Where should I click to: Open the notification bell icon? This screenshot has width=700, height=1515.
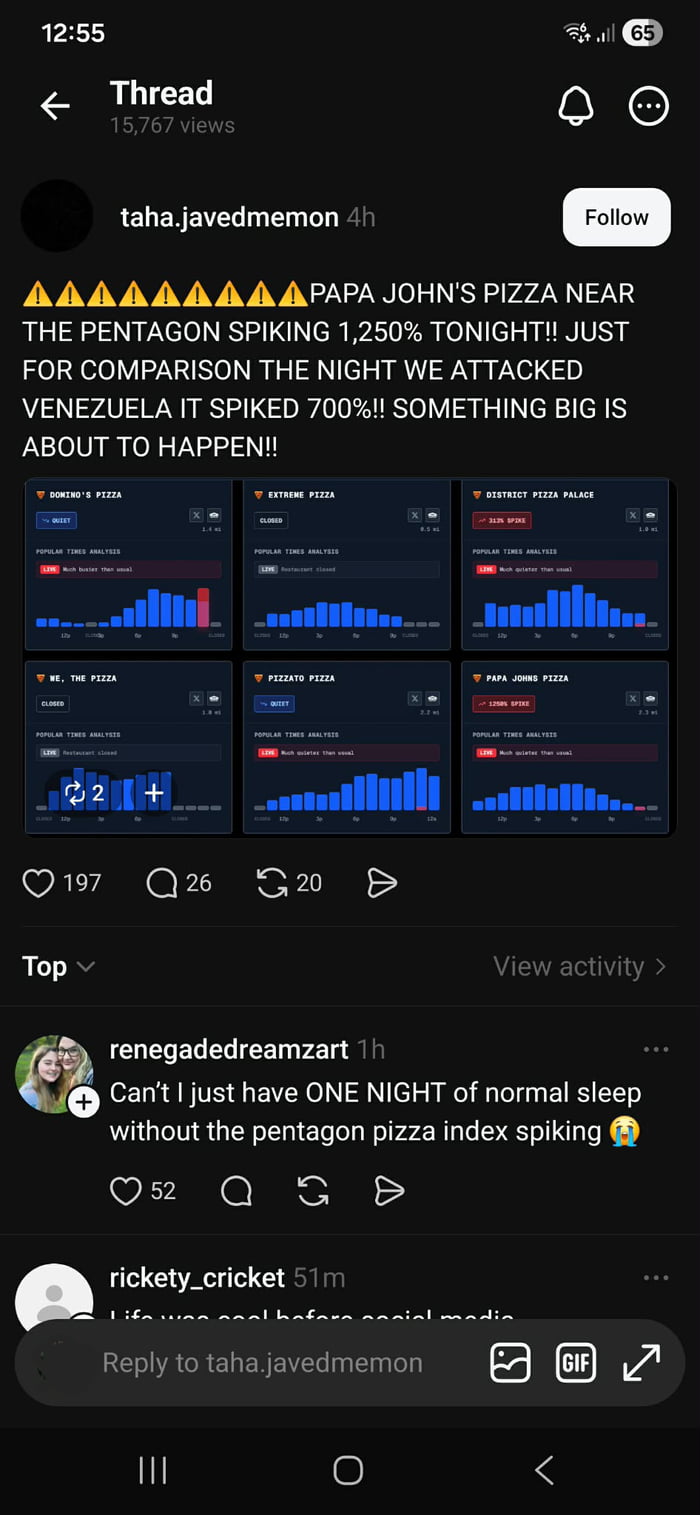tap(577, 105)
